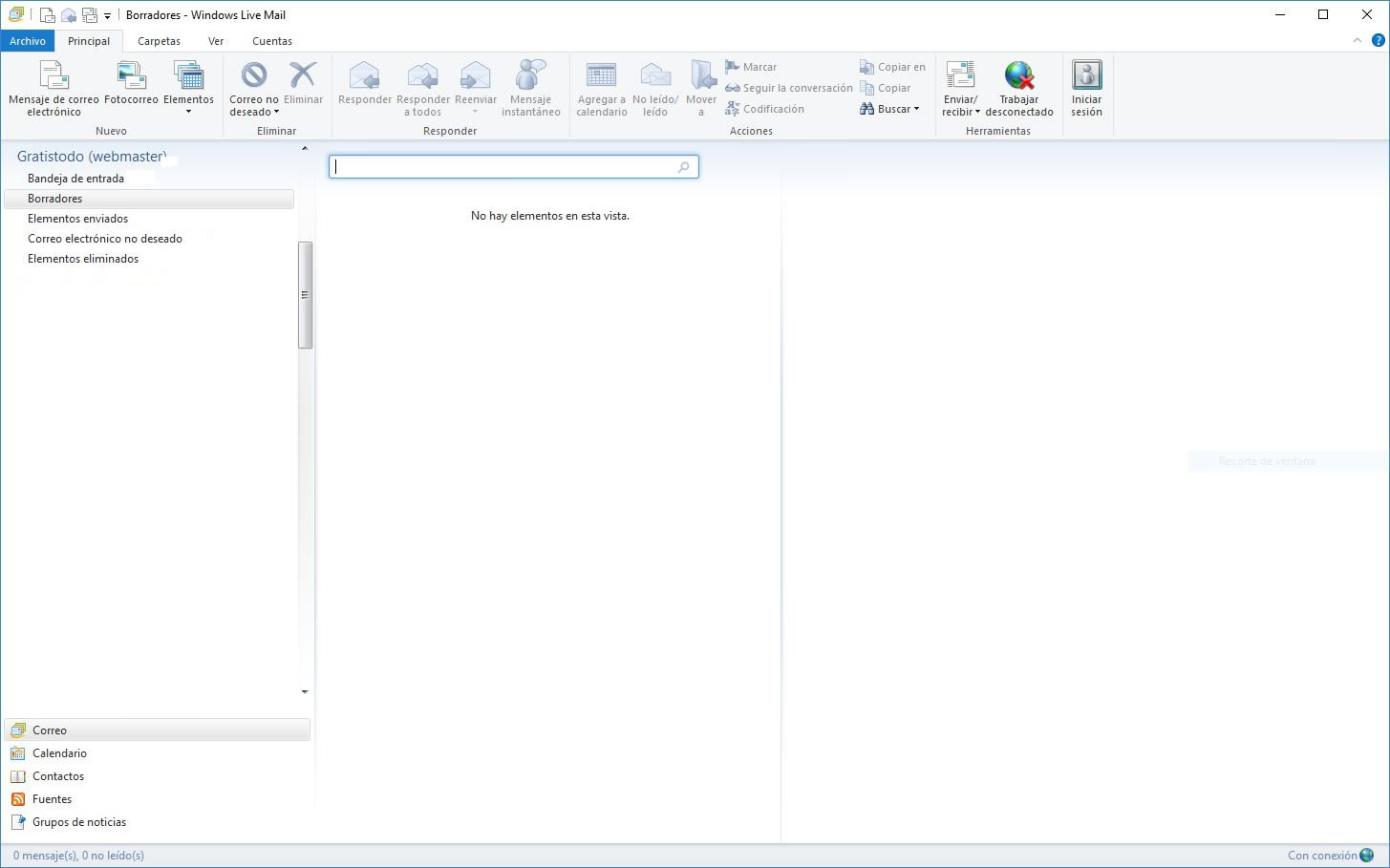Open Elementos enviados folder
The width and height of the screenshot is (1390, 868).
pos(77,219)
